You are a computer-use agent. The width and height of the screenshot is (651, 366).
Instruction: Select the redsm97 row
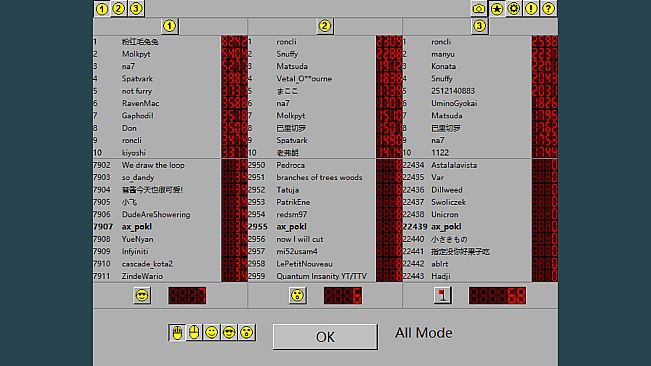pyautogui.click(x=325, y=215)
